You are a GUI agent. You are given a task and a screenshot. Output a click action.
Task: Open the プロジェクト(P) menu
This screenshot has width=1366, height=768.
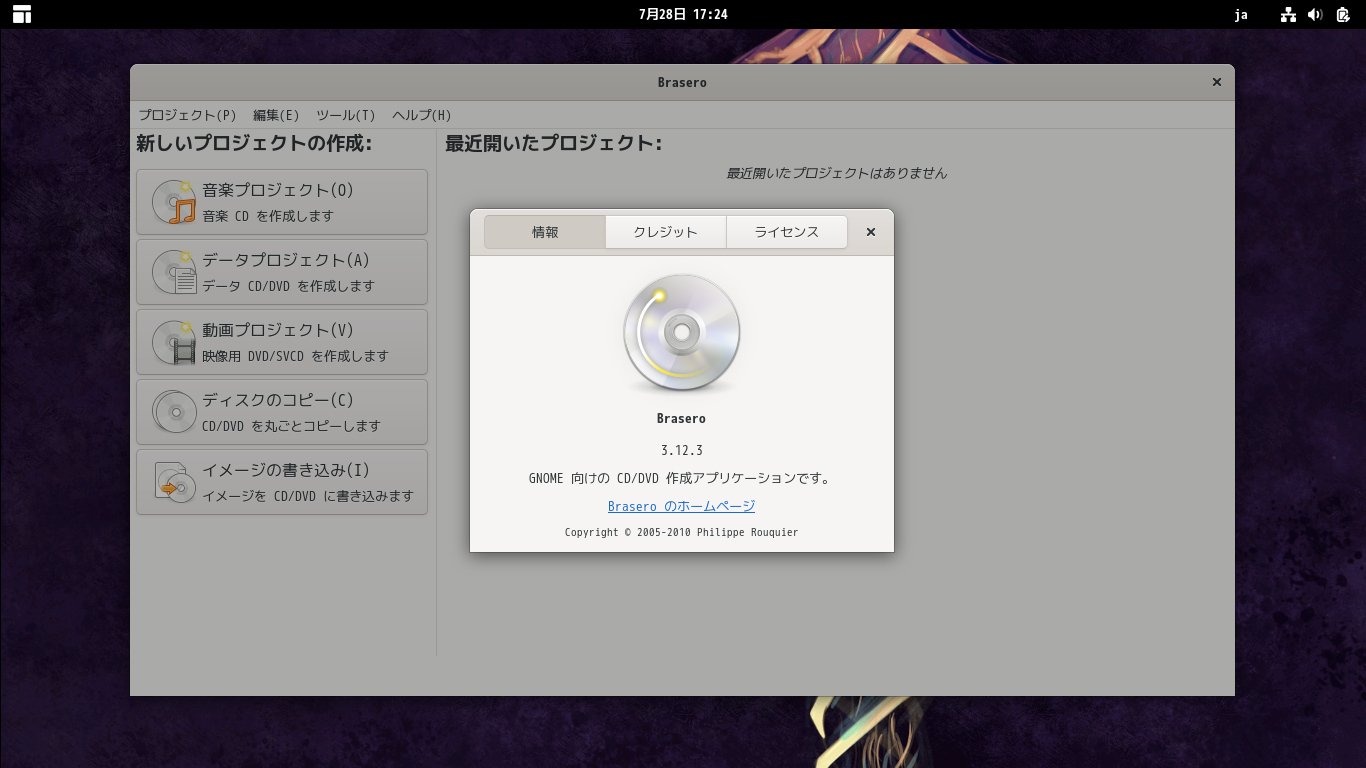[x=187, y=115]
